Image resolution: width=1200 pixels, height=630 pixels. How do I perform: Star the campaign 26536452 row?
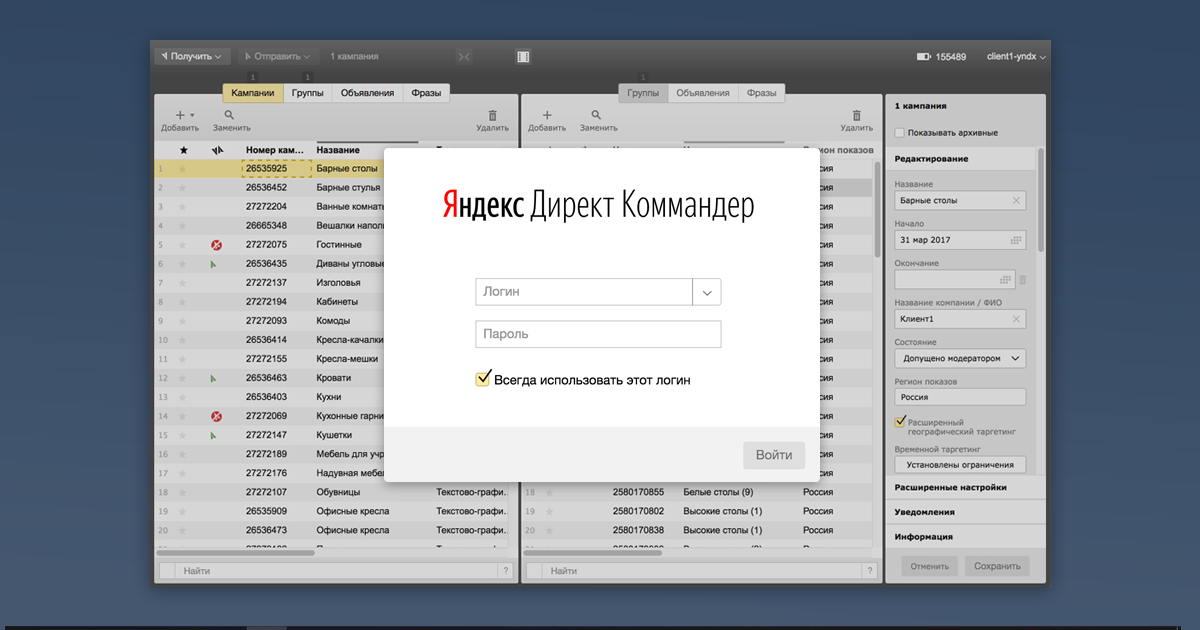coord(182,188)
